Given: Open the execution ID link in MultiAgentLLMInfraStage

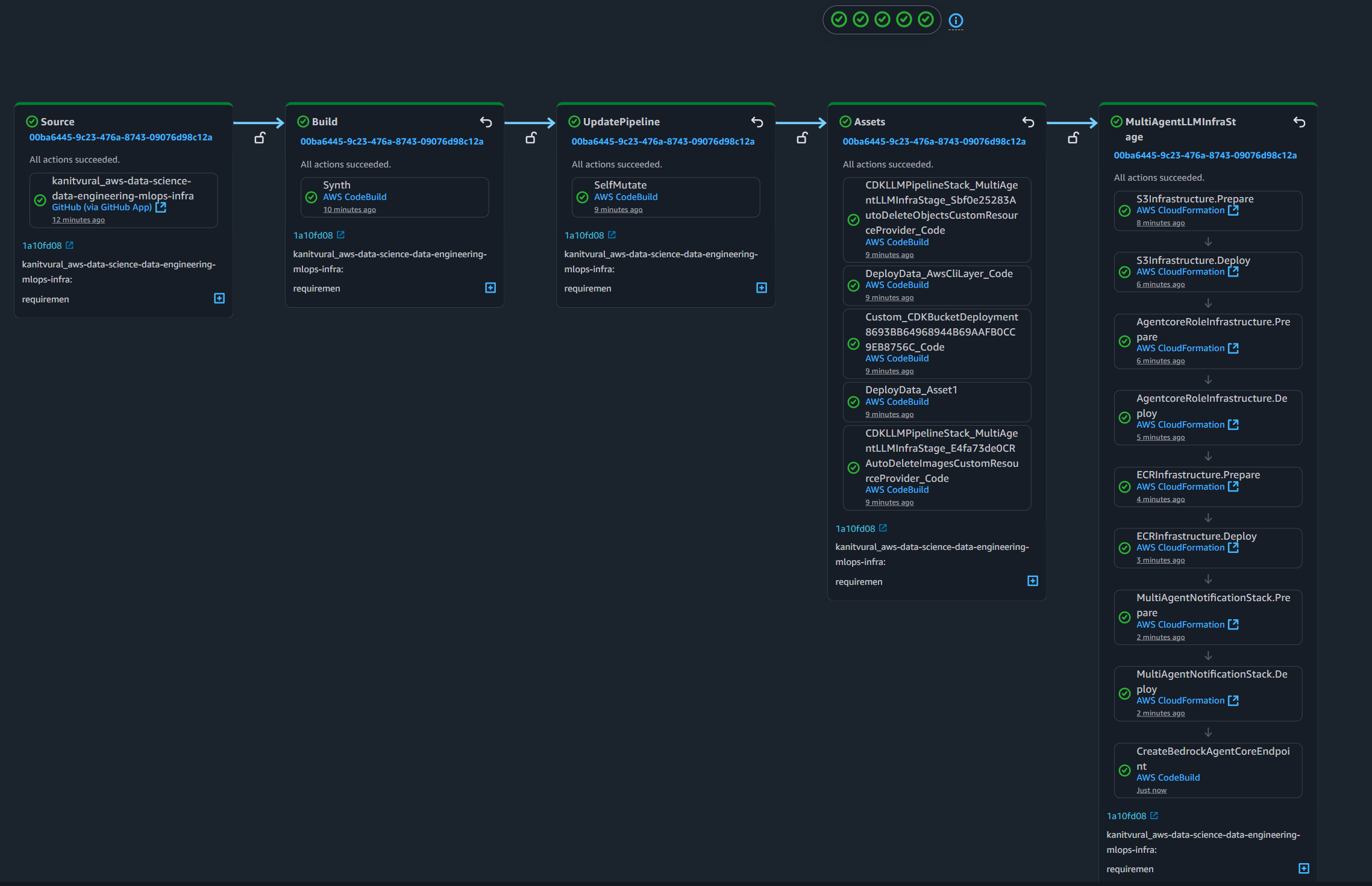Looking at the screenshot, I should pyautogui.click(x=1205, y=155).
